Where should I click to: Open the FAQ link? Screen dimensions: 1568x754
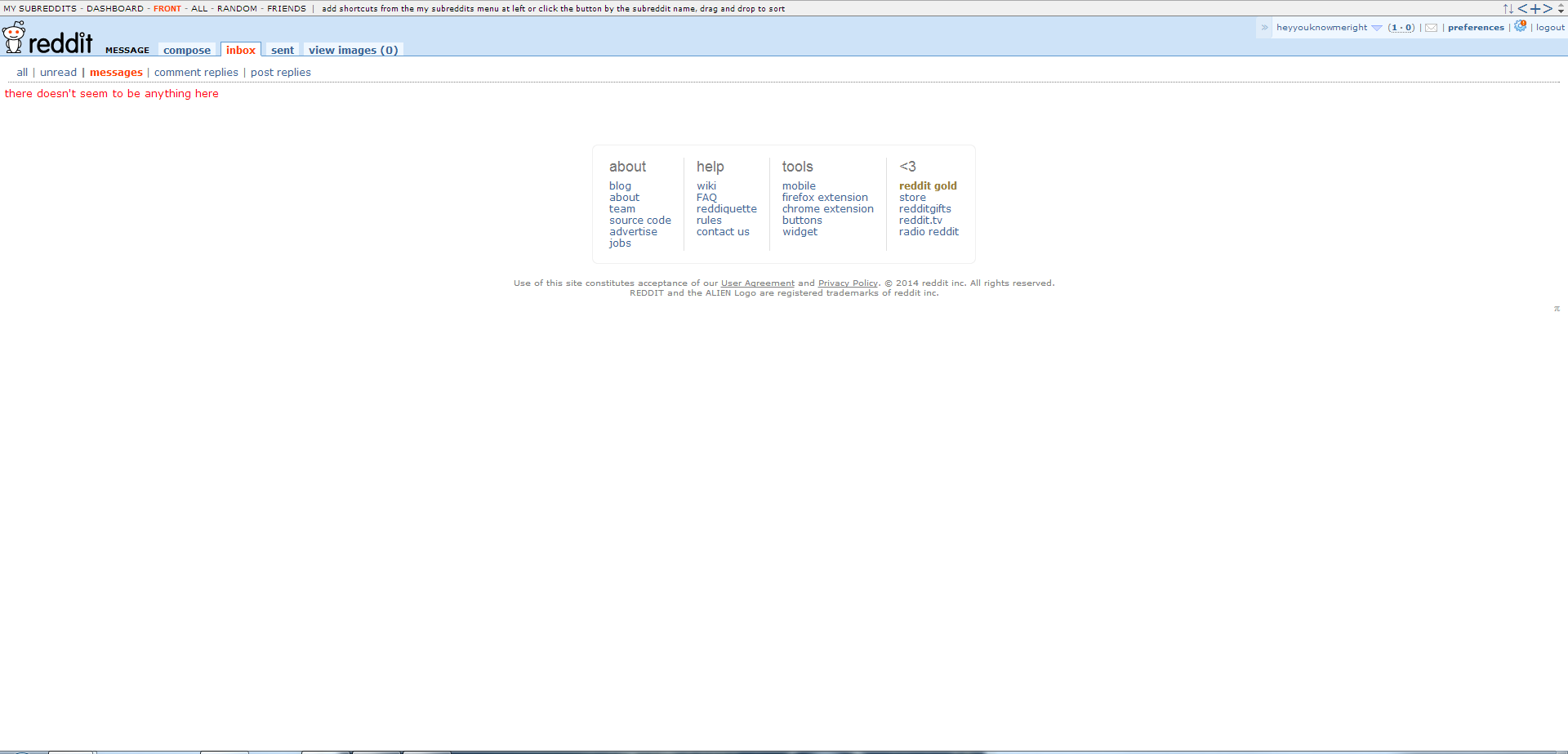pyautogui.click(x=706, y=198)
